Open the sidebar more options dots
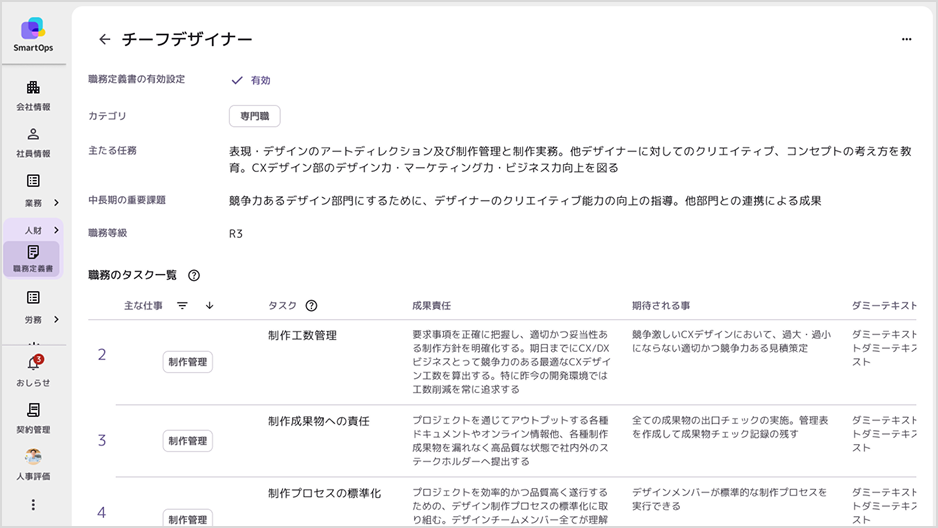Screen dimensions: 938x528 (x=33, y=505)
